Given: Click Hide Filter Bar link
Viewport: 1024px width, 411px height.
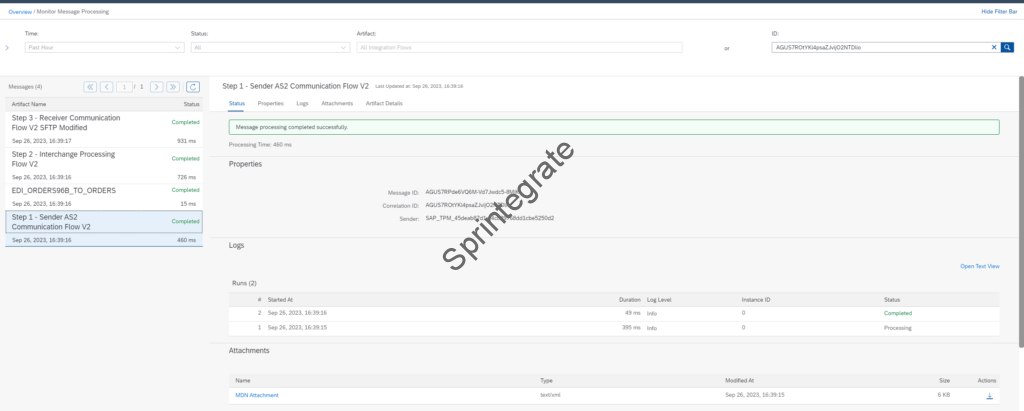Looking at the screenshot, I should point(1000,11).
